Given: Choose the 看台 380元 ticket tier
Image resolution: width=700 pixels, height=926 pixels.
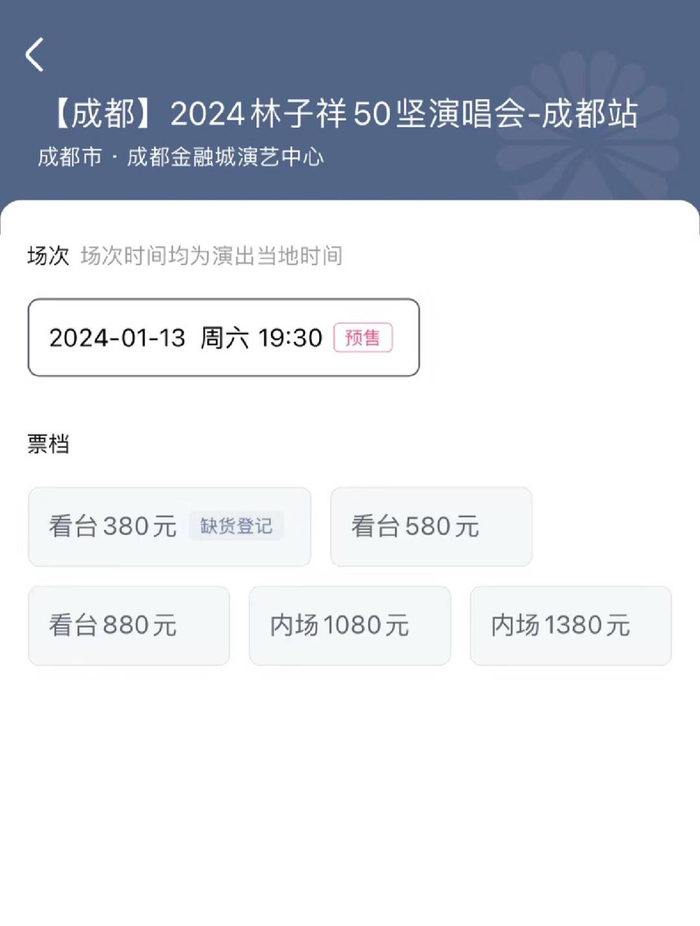Looking at the screenshot, I should [x=112, y=527].
